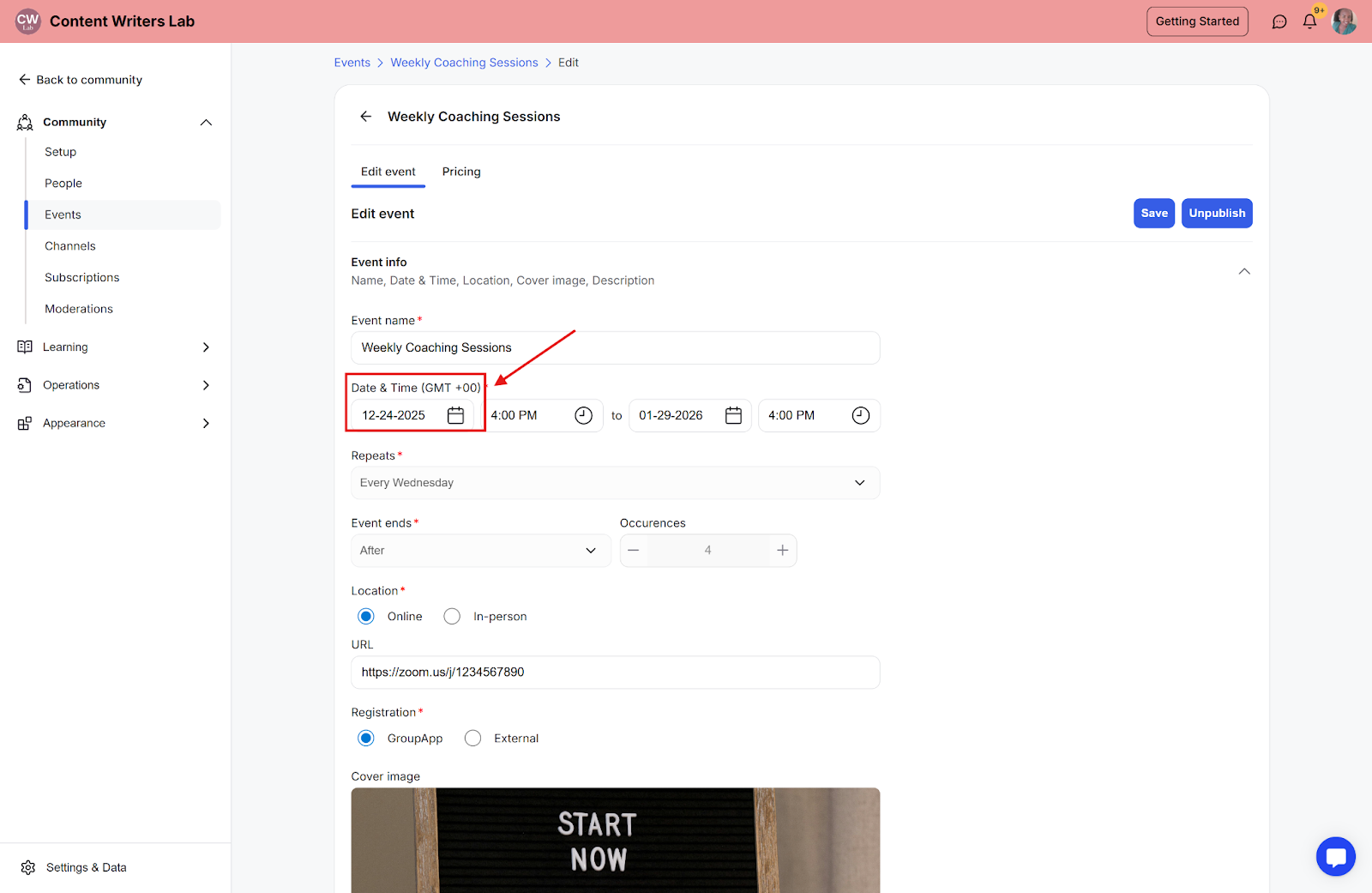
Task: Switch to the Edit event tab
Action: click(388, 172)
